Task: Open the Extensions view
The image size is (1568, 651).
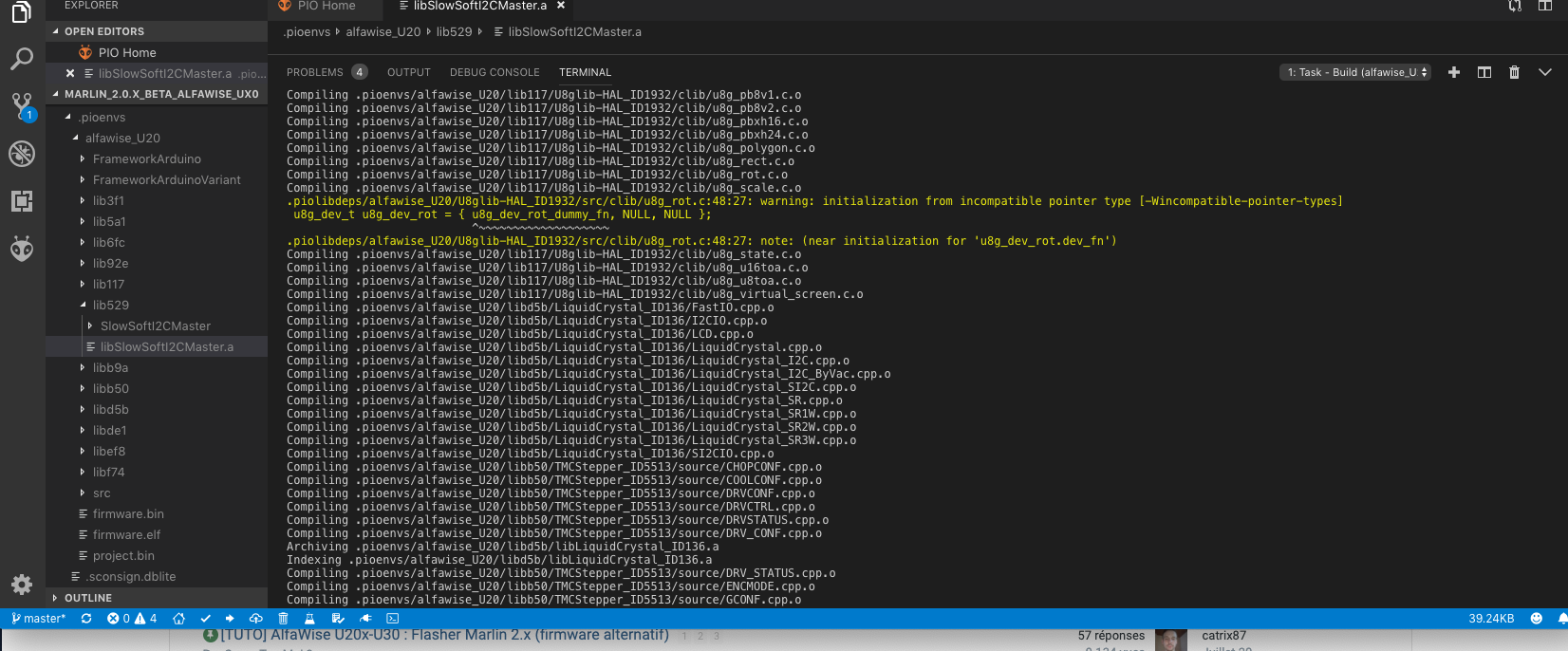Action: tap(22, 200)
